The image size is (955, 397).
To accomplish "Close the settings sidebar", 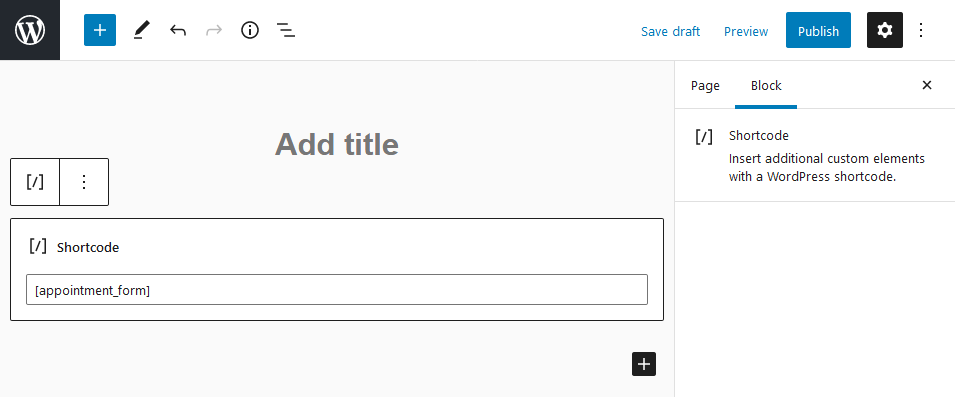I will click(927, 85).
